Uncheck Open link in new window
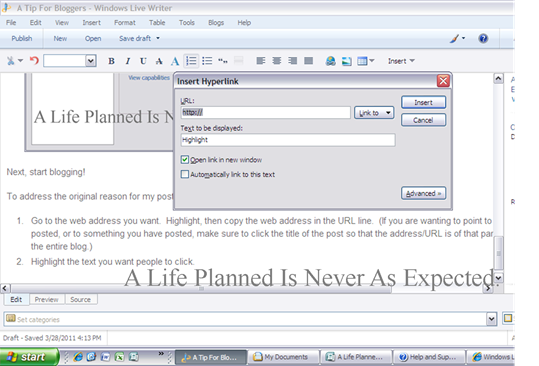 point(185,159)
